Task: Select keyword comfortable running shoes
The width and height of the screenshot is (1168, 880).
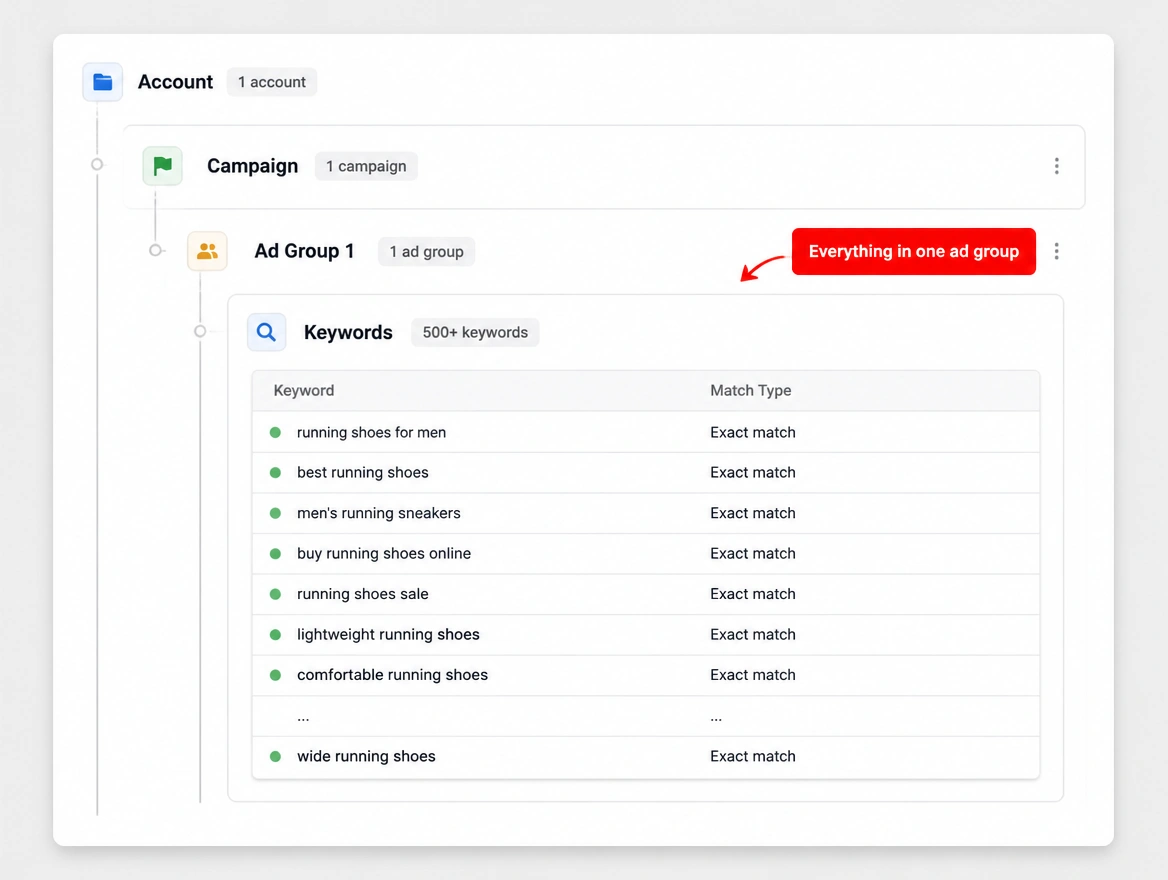Action: (393, 675)
